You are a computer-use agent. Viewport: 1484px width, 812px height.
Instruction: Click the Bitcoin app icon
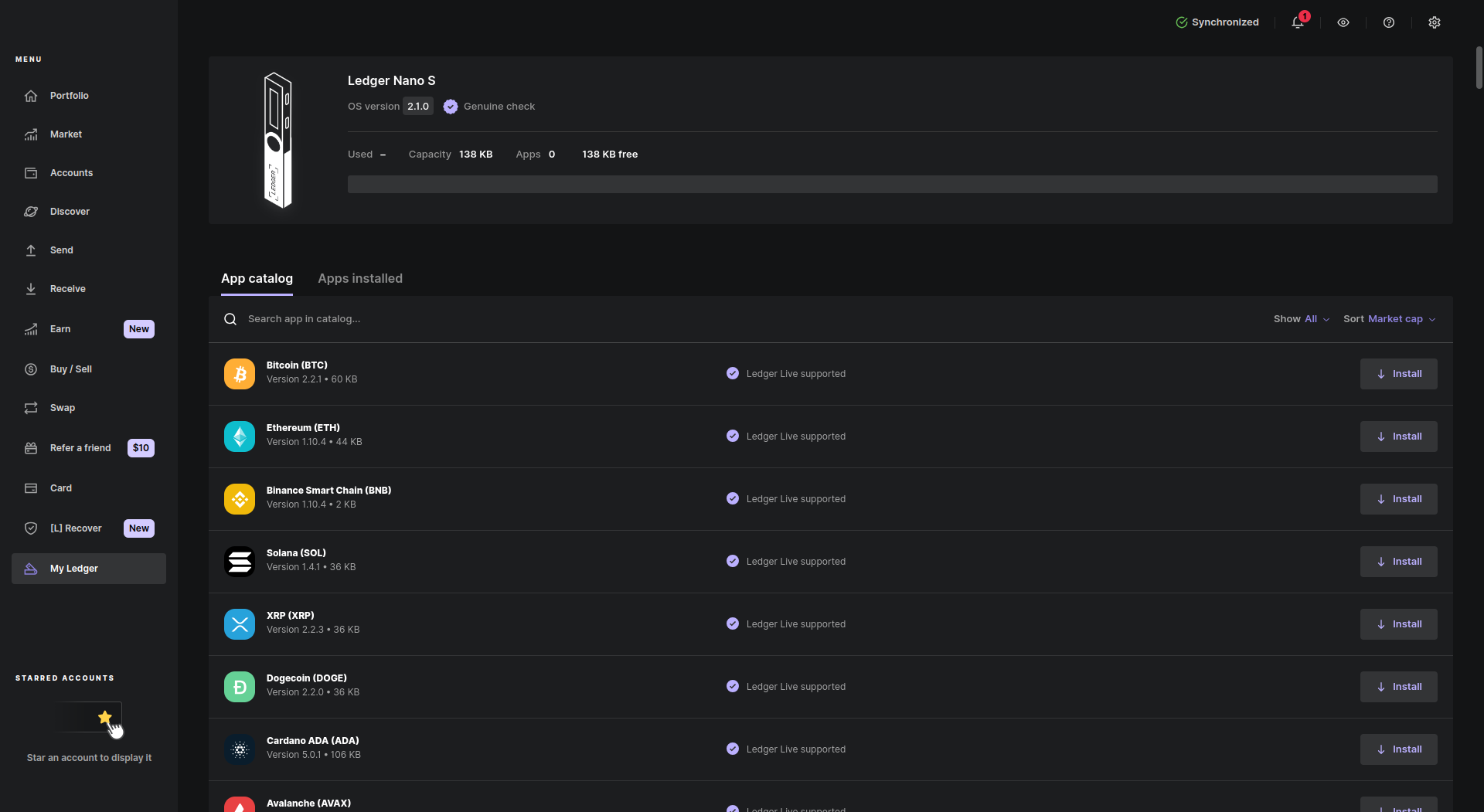pyautogui.click(x=240, y=374)
